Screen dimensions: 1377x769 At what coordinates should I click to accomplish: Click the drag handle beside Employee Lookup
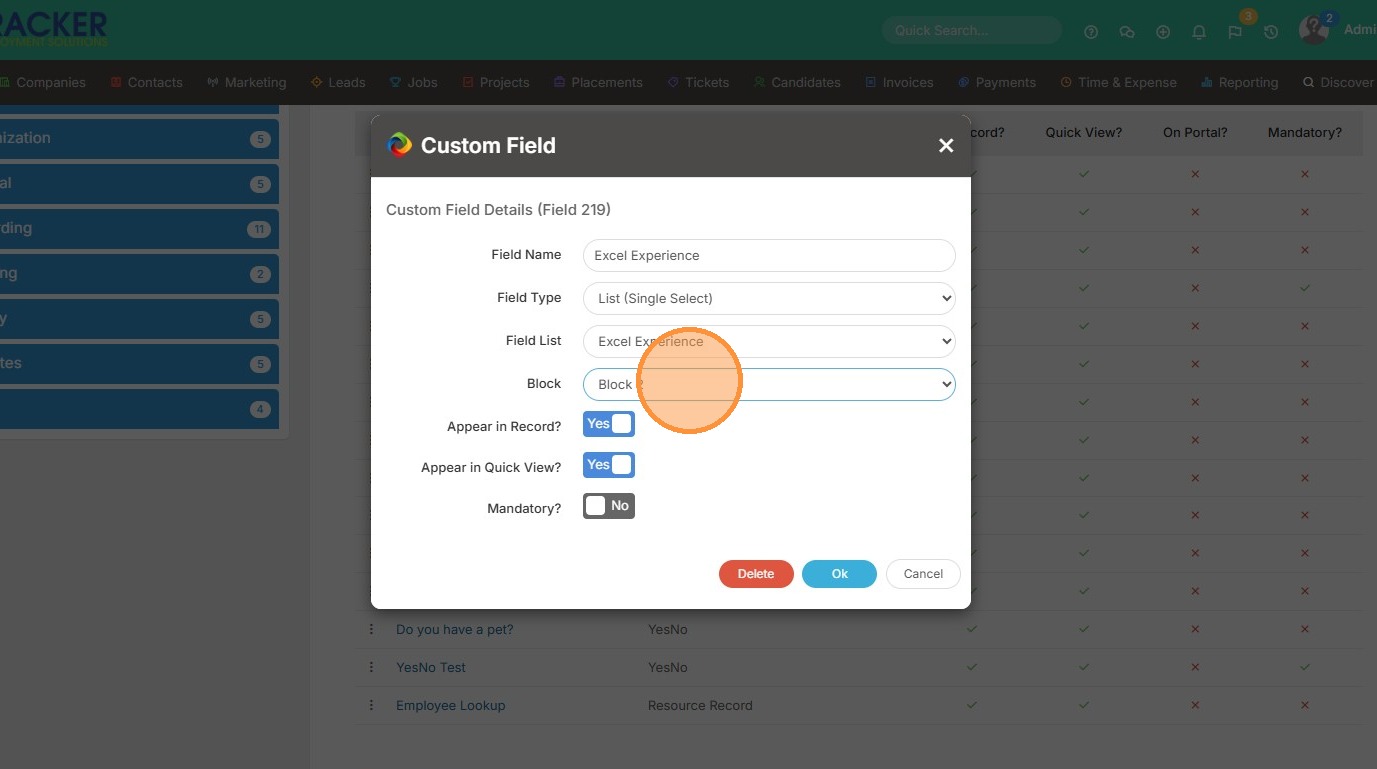pos(371,705)
